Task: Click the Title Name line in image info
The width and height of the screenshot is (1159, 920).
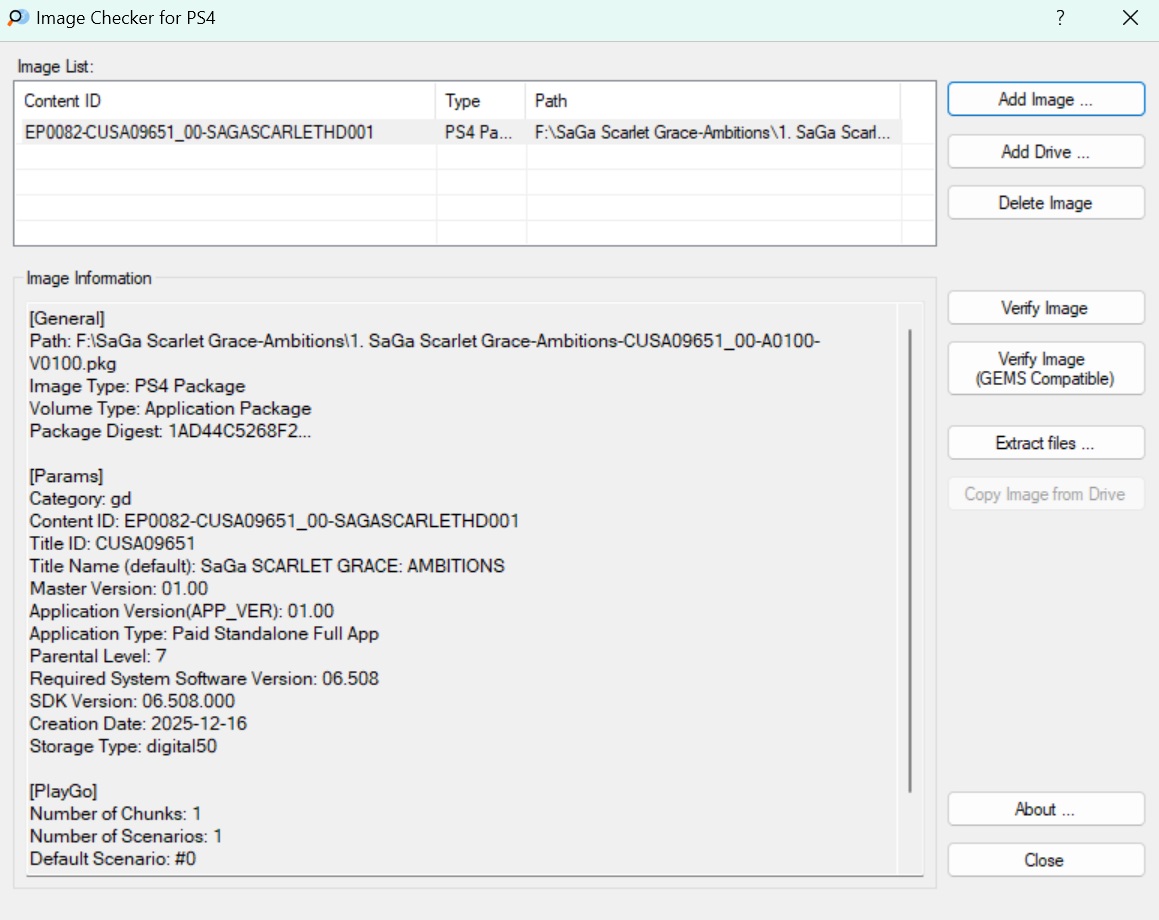Action: pyautogui.click(x=267, y=566)
